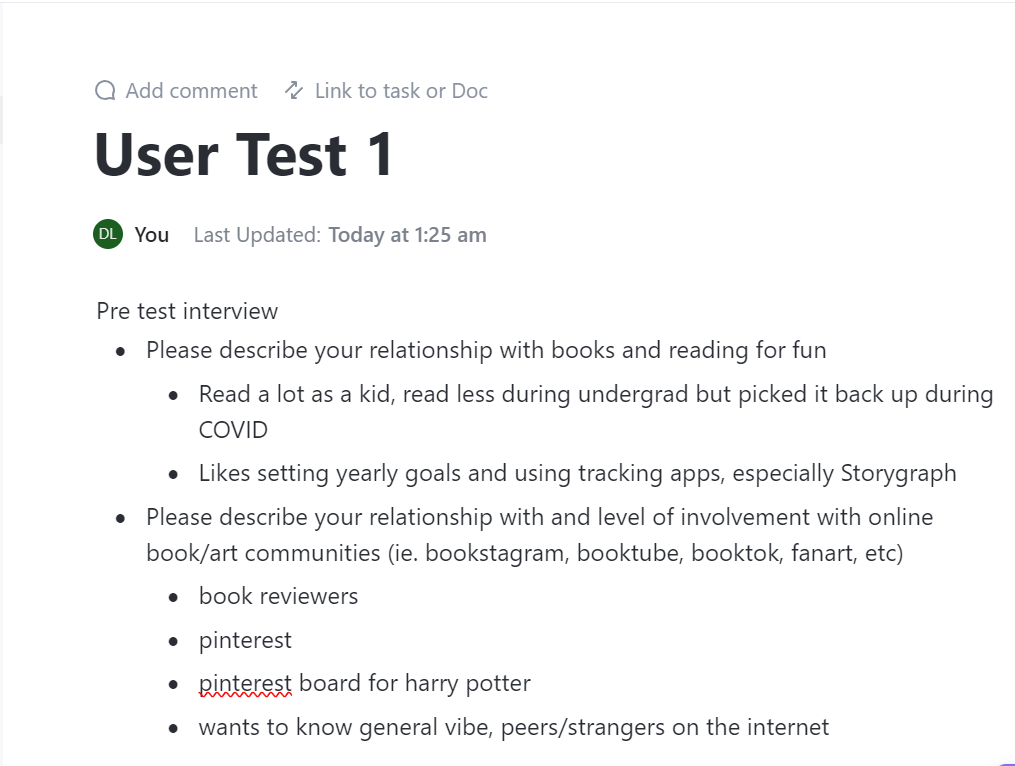This screenshot has height=766, width=1015.
Task: Click the book reviewers bullet
Action: click(278, 596)
